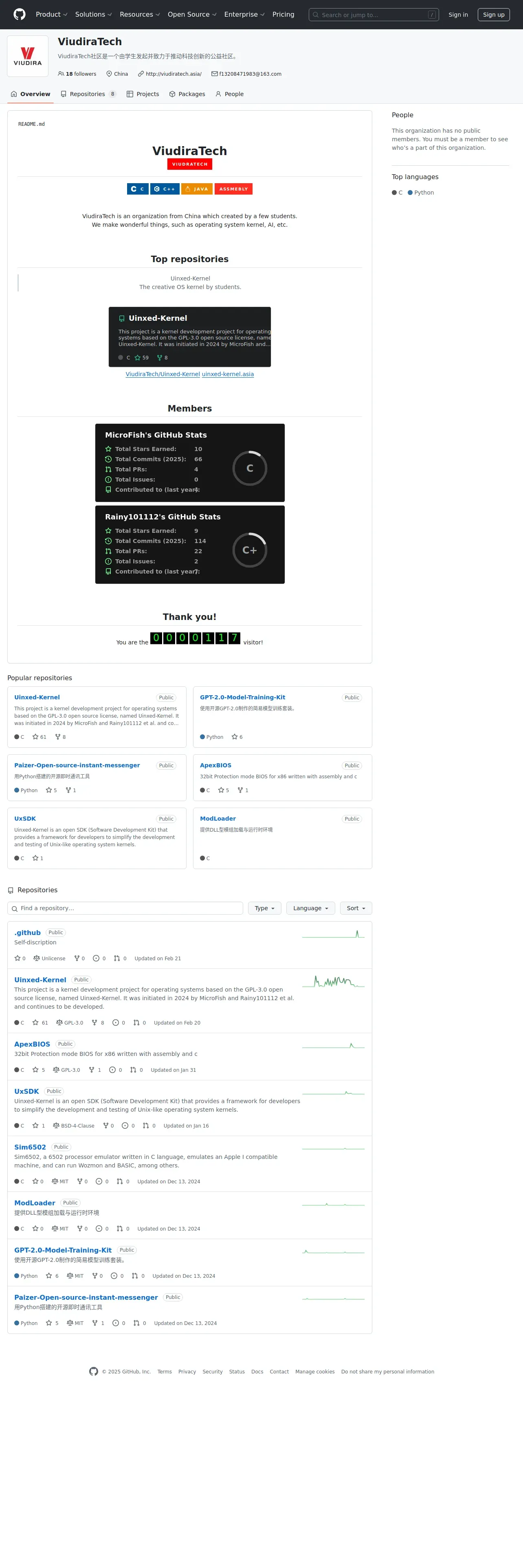Open UxSDK popular repository card
The image size is (523, 1568).
coord(25,819)
